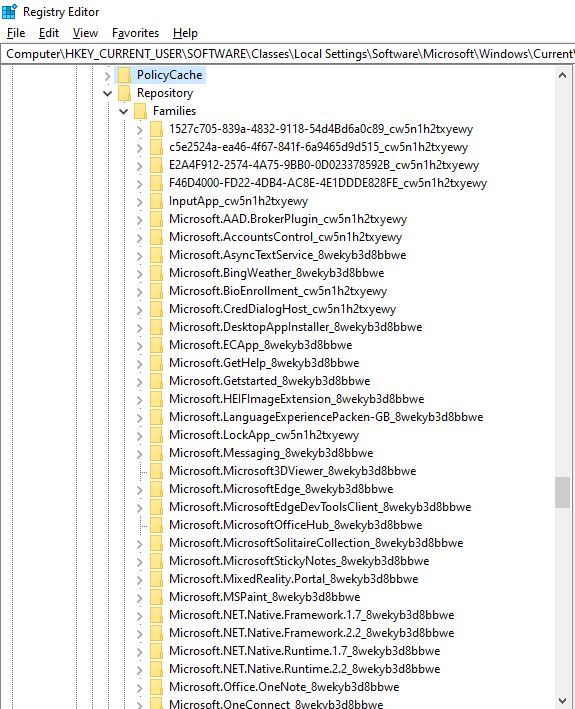Click folder icon of F46D4000-FD22 key
The width and height of the screenshot is (575, 709).
(156, 183)
